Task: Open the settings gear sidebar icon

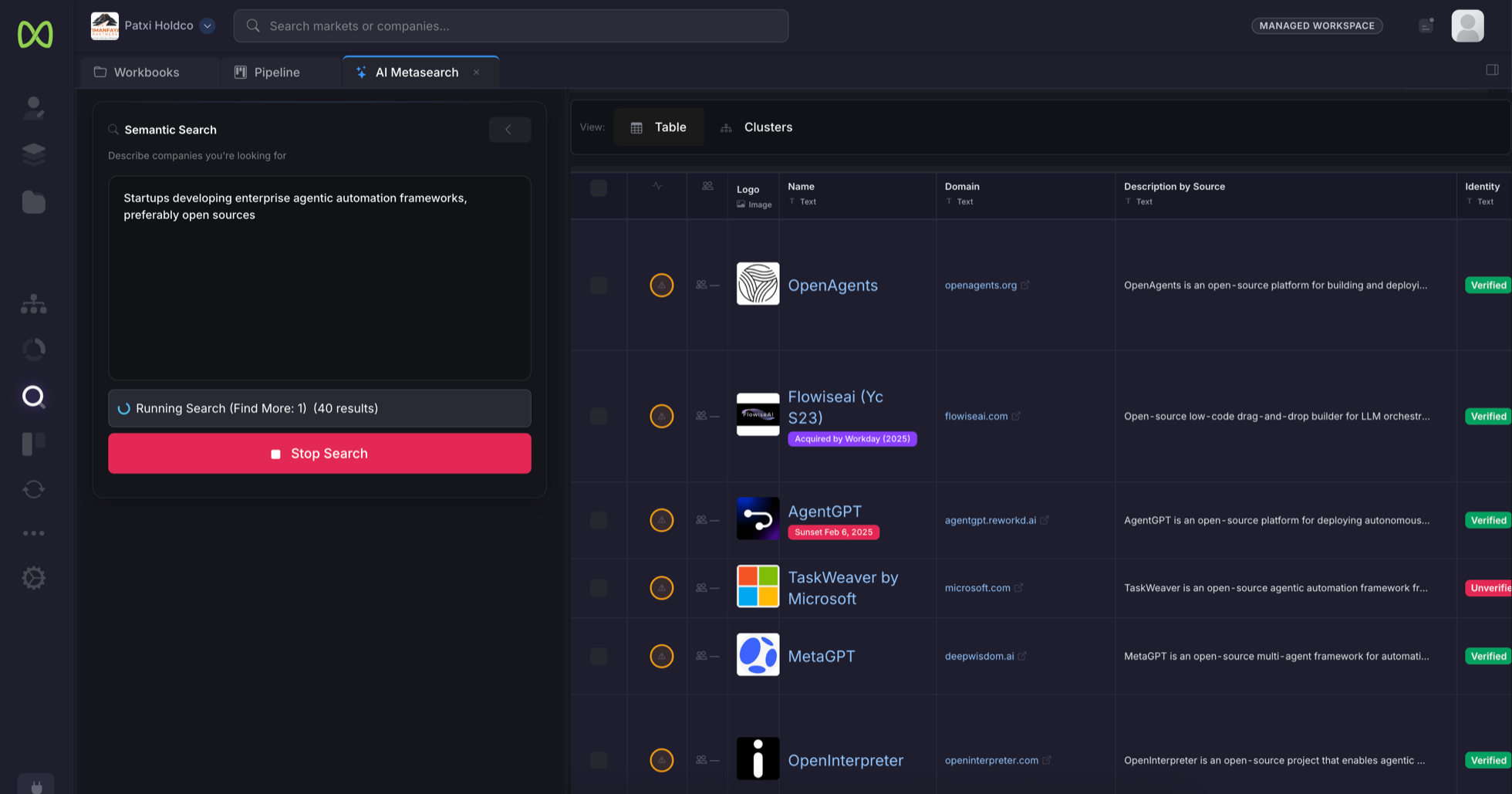Action: [33, 578]
